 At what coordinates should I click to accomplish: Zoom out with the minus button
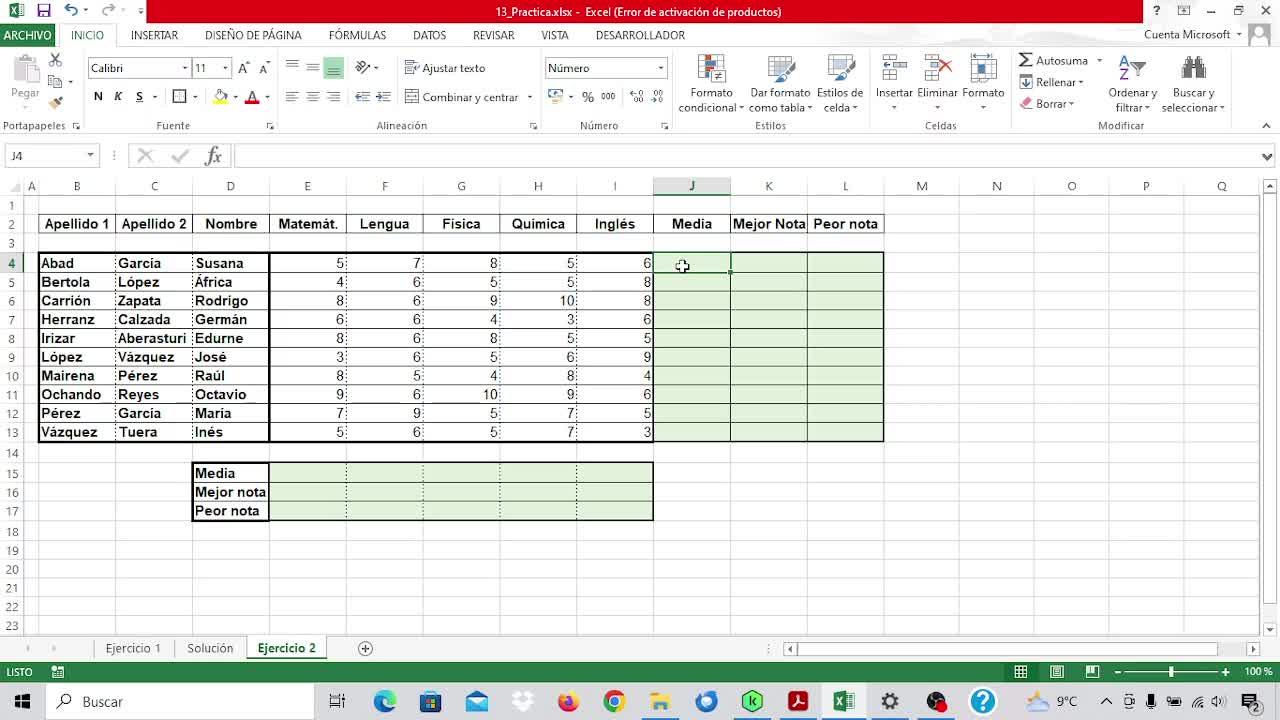[1118, 672]
